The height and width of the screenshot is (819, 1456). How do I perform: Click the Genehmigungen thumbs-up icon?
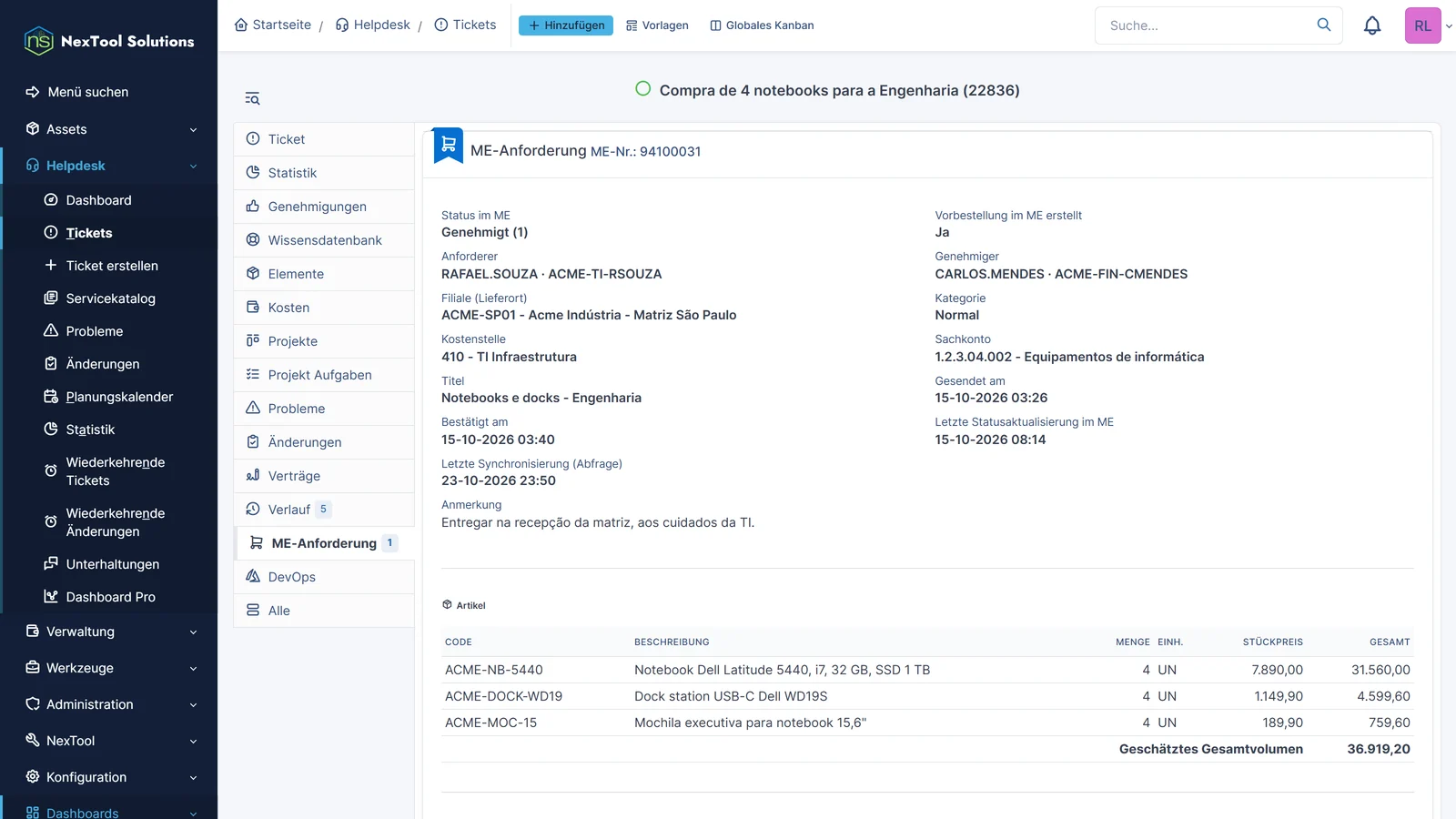[253, 207]
